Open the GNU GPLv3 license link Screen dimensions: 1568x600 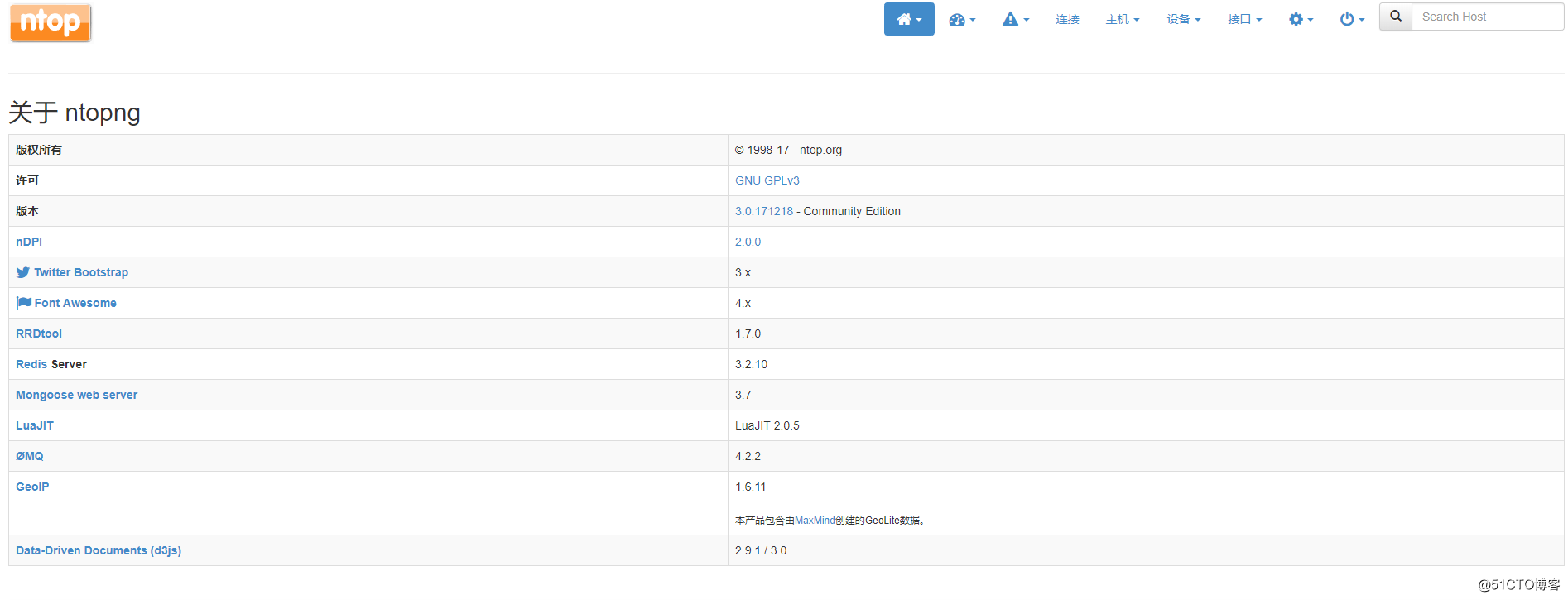[767, 180]
